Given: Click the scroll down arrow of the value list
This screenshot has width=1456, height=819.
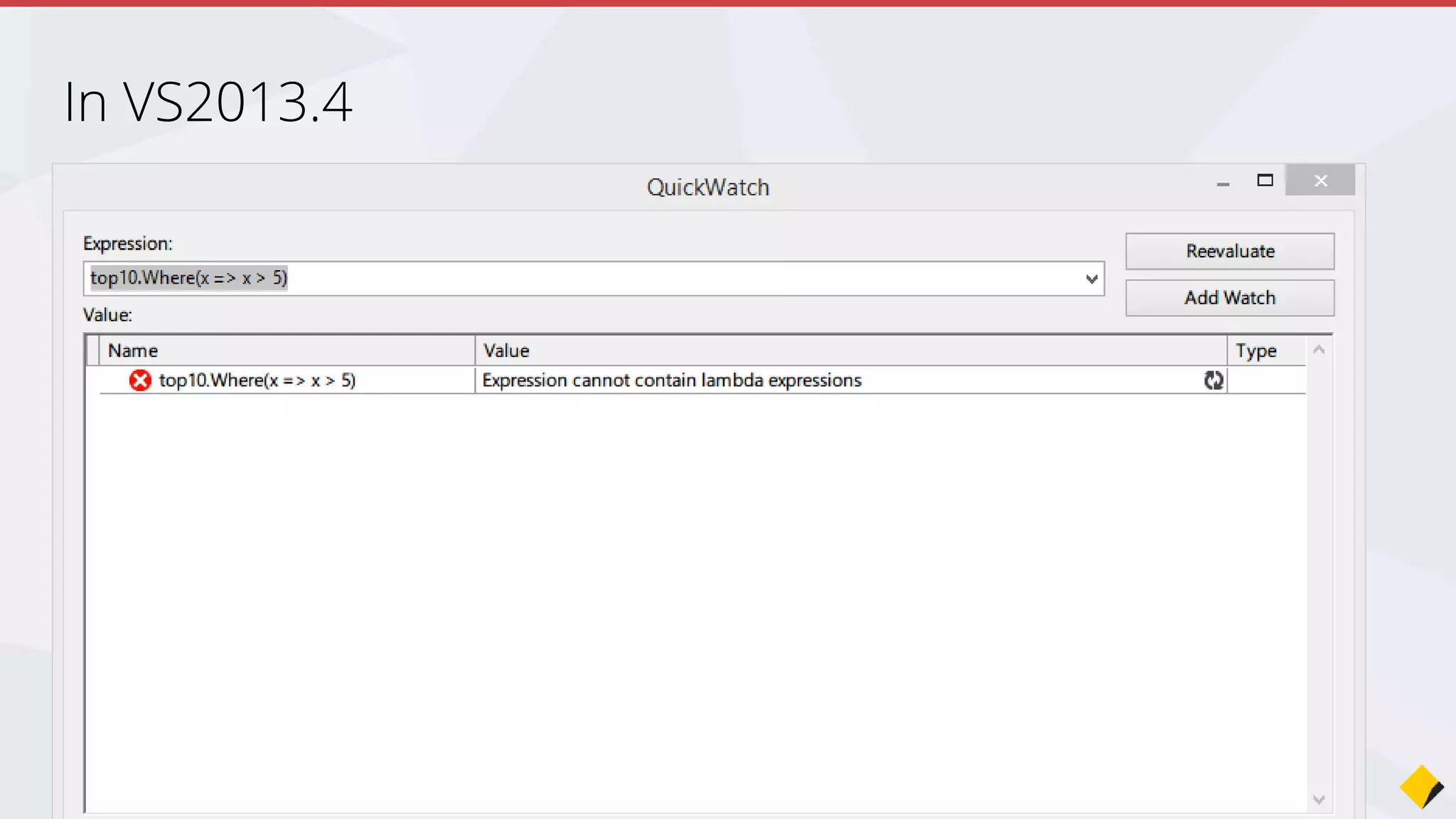Looking at the screenshot, I should tap(1319, 800).
